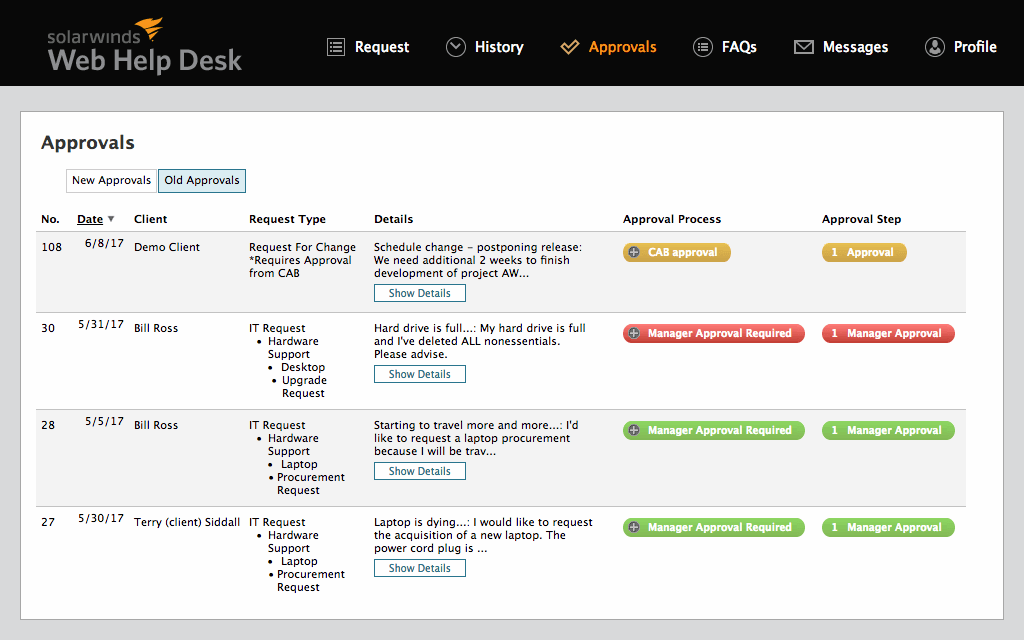1024x640 pixels.
Task: Click the SolarWinds Web Help Desk logo
Action: pos(144,46)
